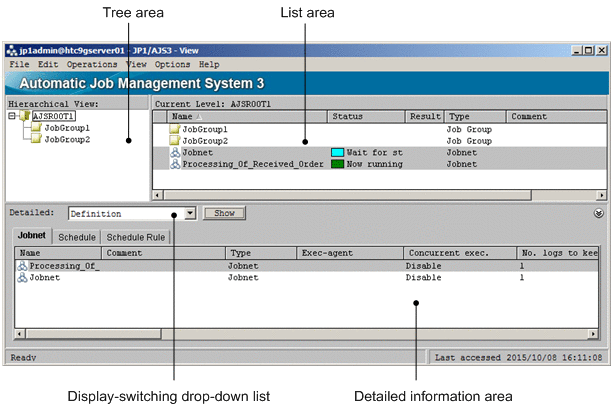Sort list by Name column header

tap(247, 117)
